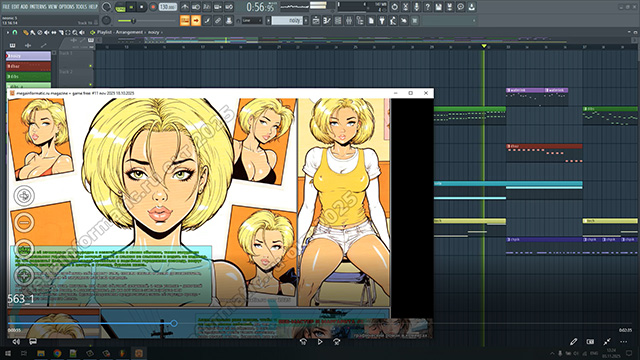Open the ADD menu
The height and width of the screenshot is (360, 640).
tap(24, 7)
